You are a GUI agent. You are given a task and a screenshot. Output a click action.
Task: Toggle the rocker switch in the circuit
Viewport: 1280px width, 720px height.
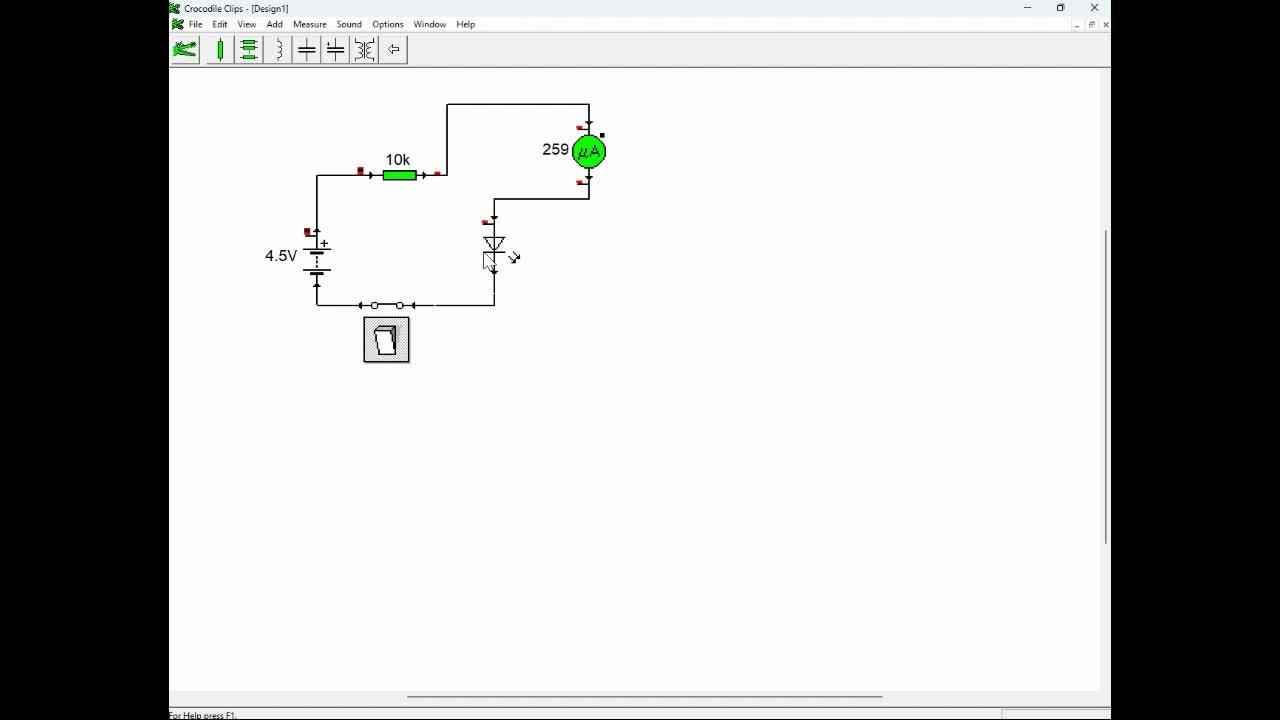coord(386,340)
